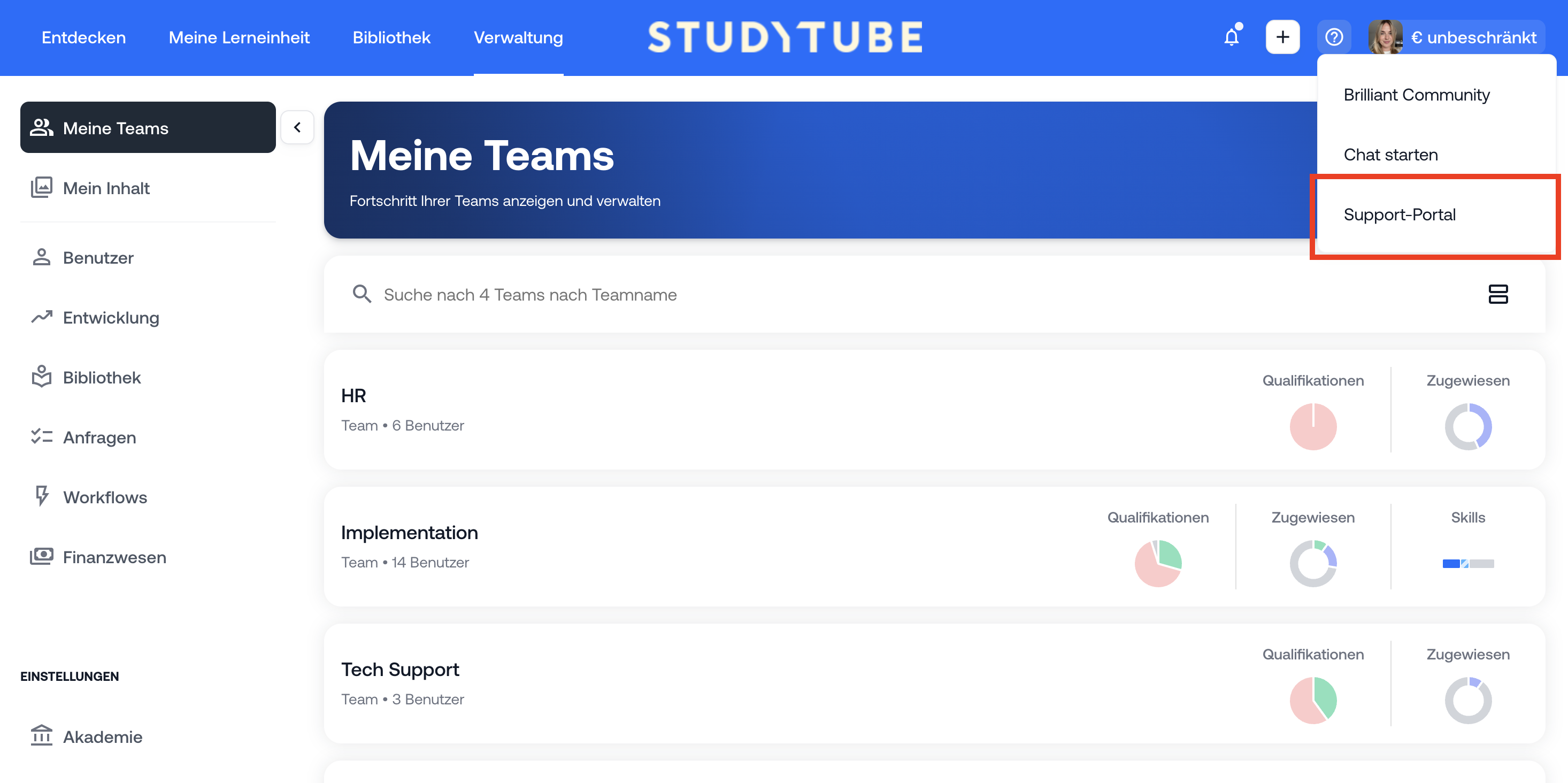Screen dimensions: 1568x783
Task: Click 'Team • 14 Benutzer' text
Action: (405, 562)
